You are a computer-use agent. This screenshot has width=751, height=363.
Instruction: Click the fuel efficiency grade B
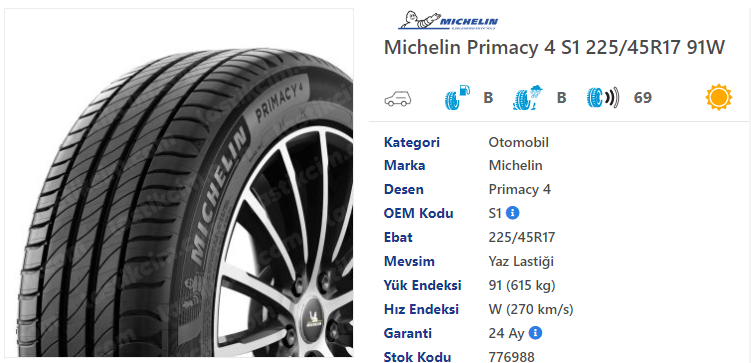488,98
